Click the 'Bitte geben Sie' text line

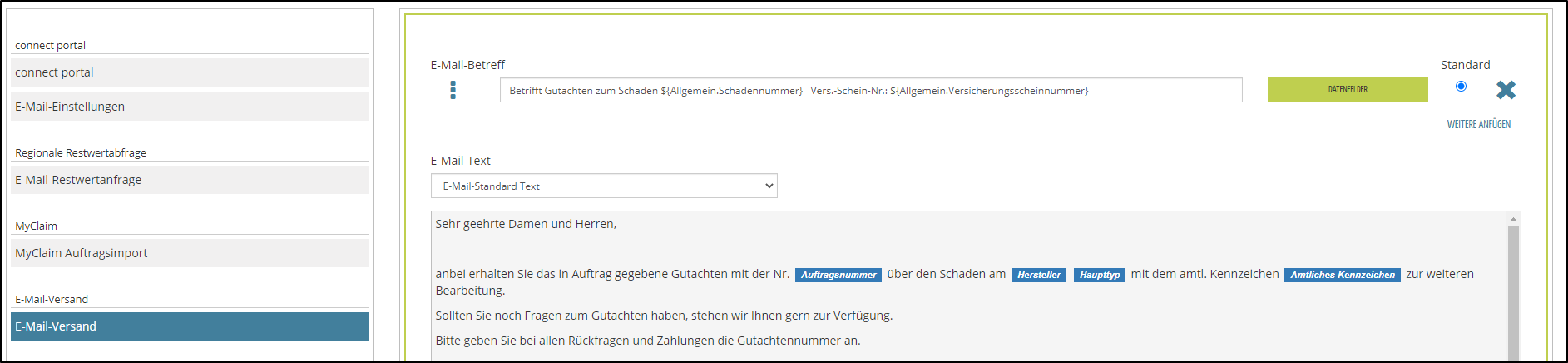coord(647,341)
